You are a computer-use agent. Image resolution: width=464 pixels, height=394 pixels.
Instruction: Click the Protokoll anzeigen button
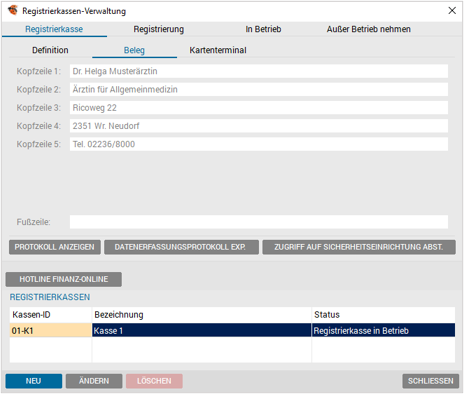pyautogui.click(x=55, y=247)
